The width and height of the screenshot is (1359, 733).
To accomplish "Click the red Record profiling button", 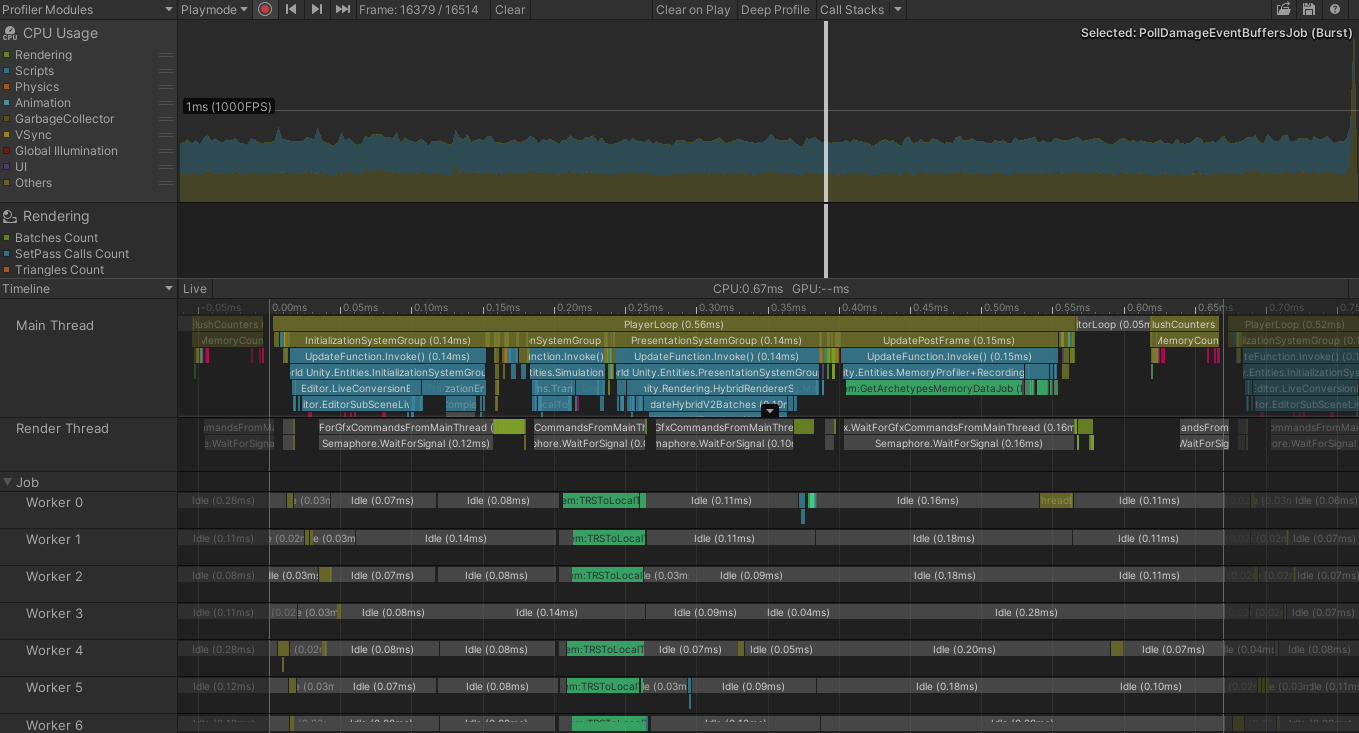I will click(x=265, y=9).
